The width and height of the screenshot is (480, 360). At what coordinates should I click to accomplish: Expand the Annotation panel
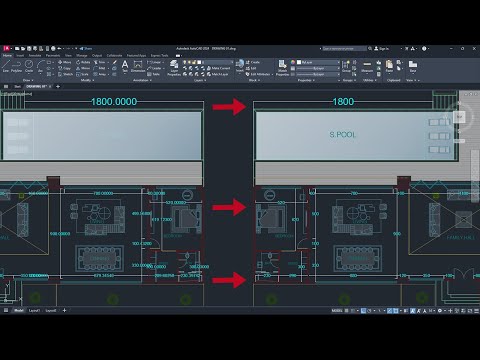click(142, 80)
